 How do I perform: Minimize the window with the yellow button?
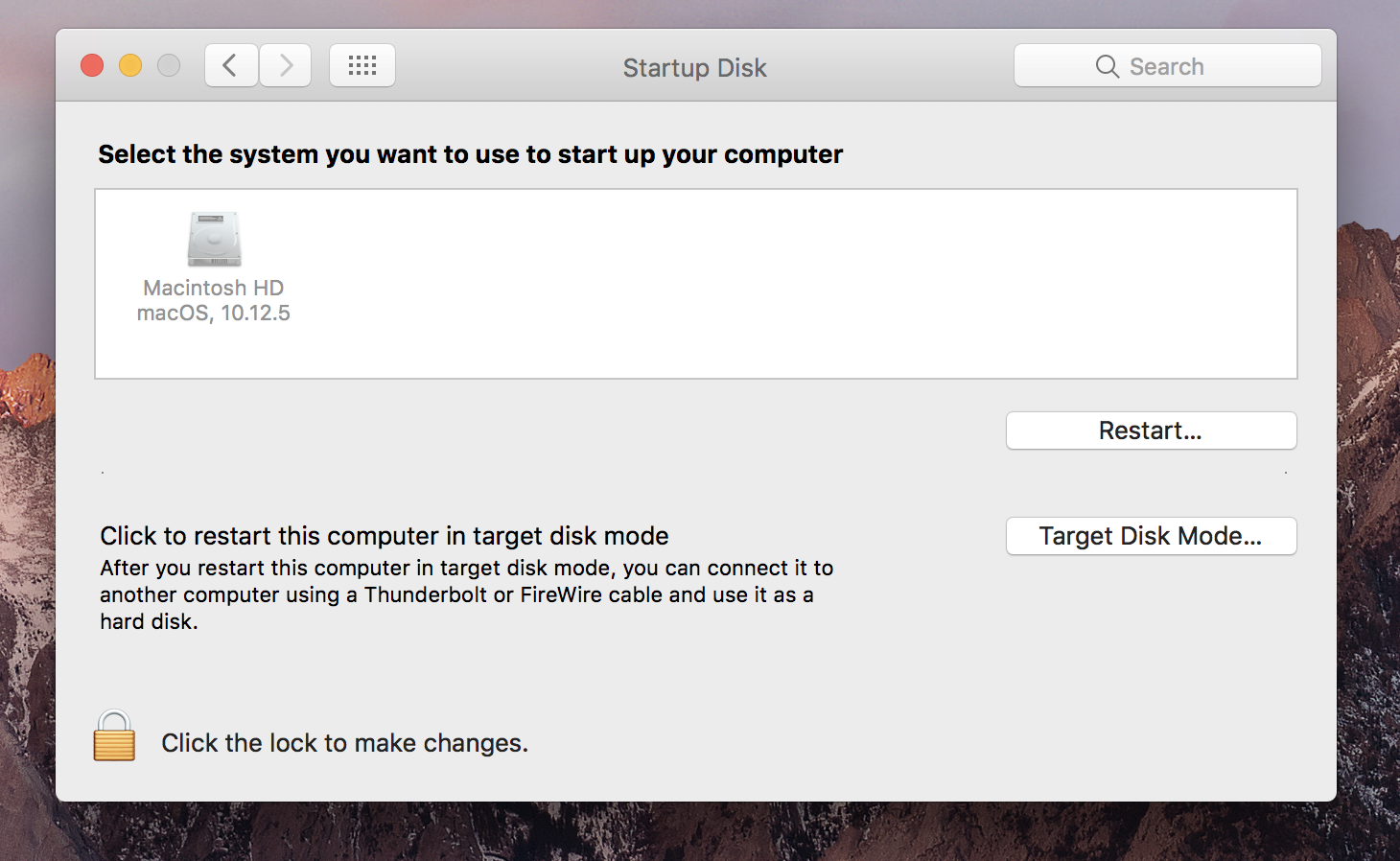[130, 65]
